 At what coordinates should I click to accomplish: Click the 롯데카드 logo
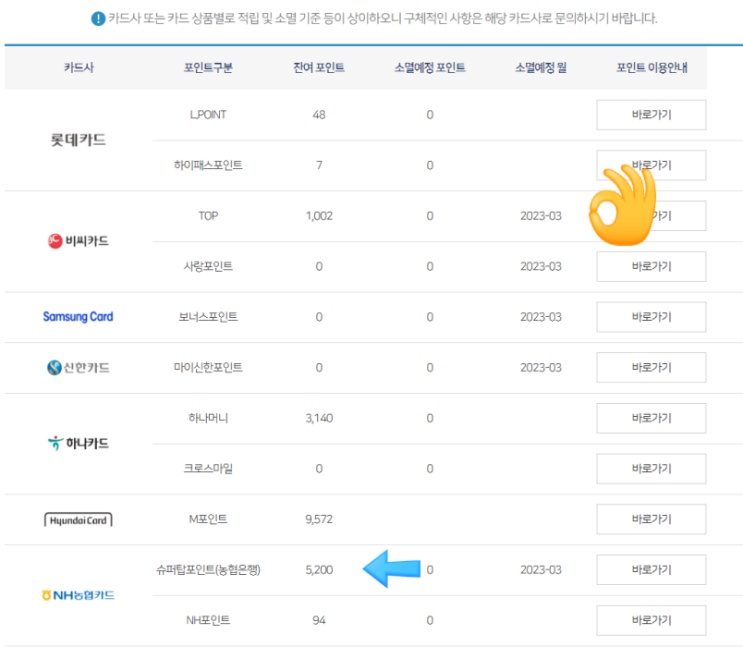pyautogui.click(x=78, y=140)
